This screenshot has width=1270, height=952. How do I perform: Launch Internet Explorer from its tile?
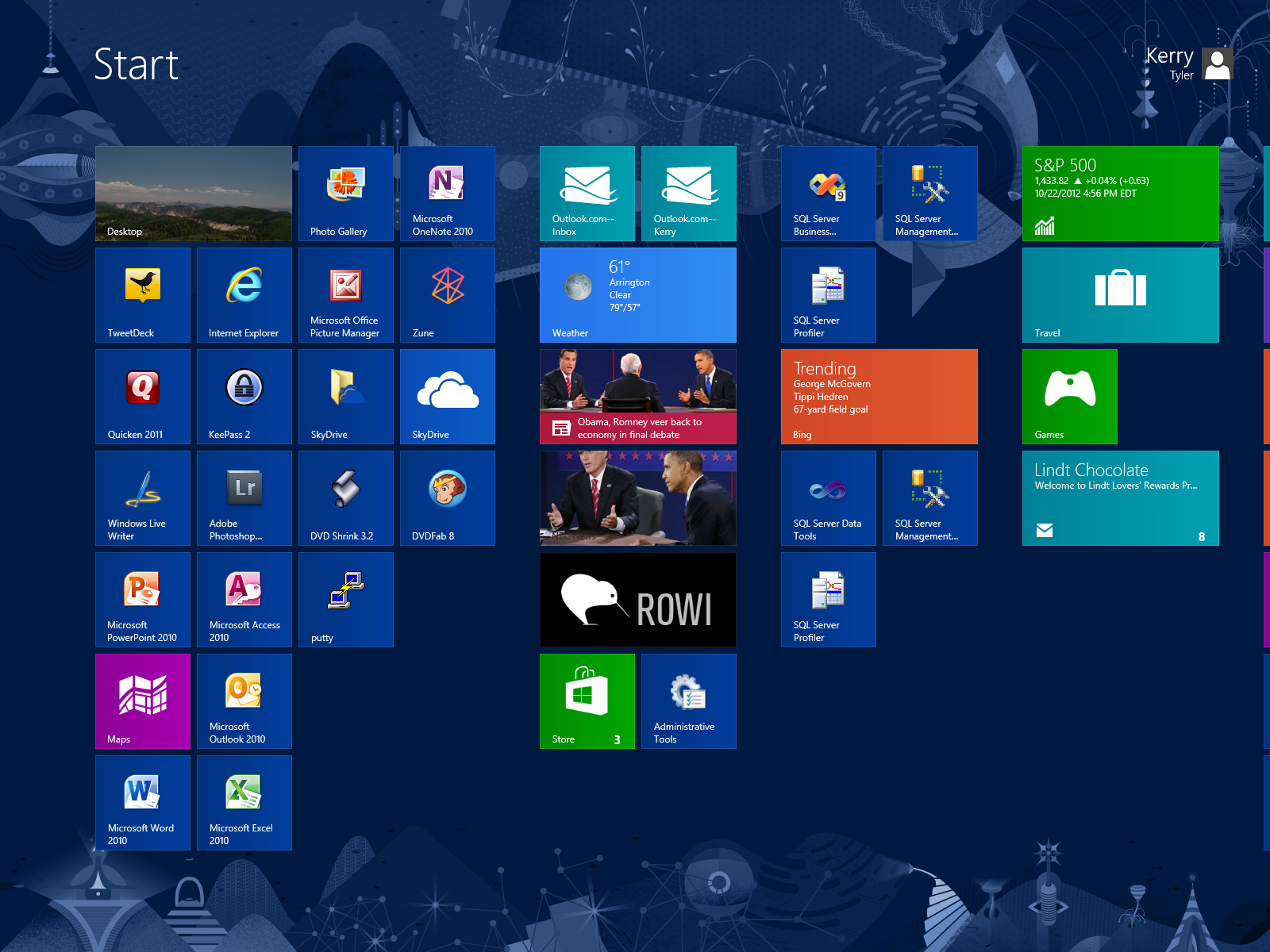point(244,294)
